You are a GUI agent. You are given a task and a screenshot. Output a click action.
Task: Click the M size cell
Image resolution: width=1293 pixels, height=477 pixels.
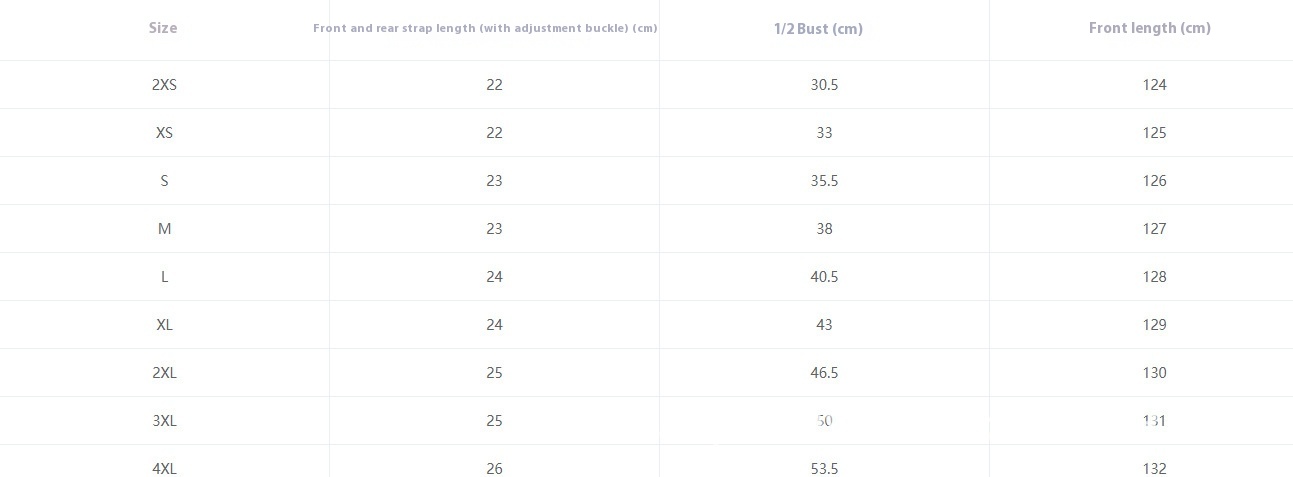[x=164, y=229]
